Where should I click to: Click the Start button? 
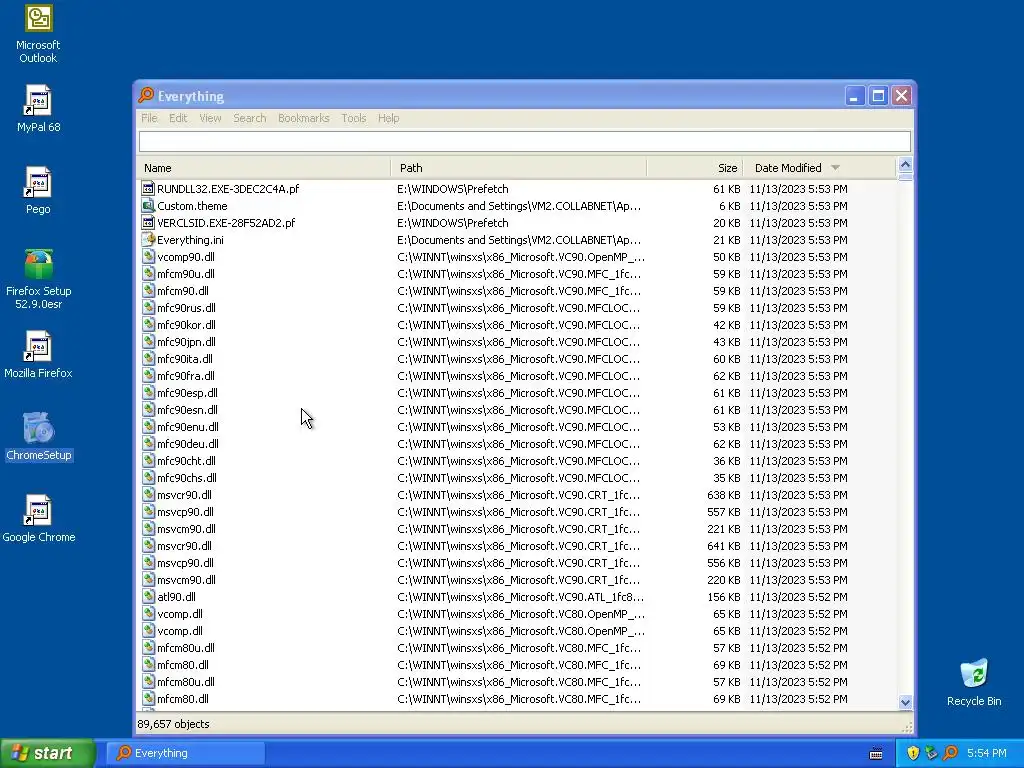(x=47, y=753)
